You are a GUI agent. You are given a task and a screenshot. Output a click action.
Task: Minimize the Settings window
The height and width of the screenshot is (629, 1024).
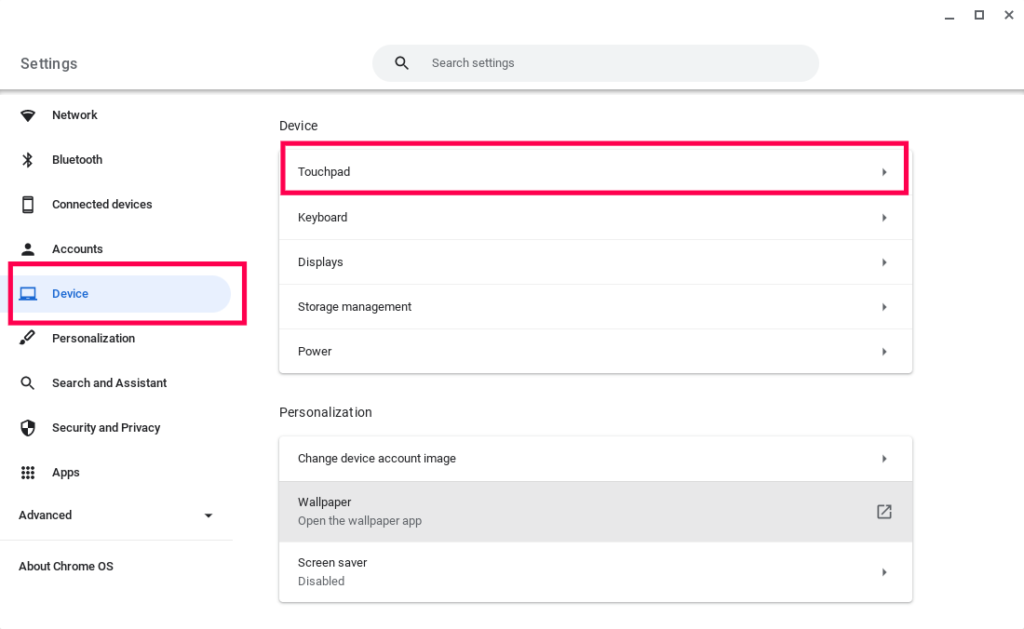[x=949, y=16]
